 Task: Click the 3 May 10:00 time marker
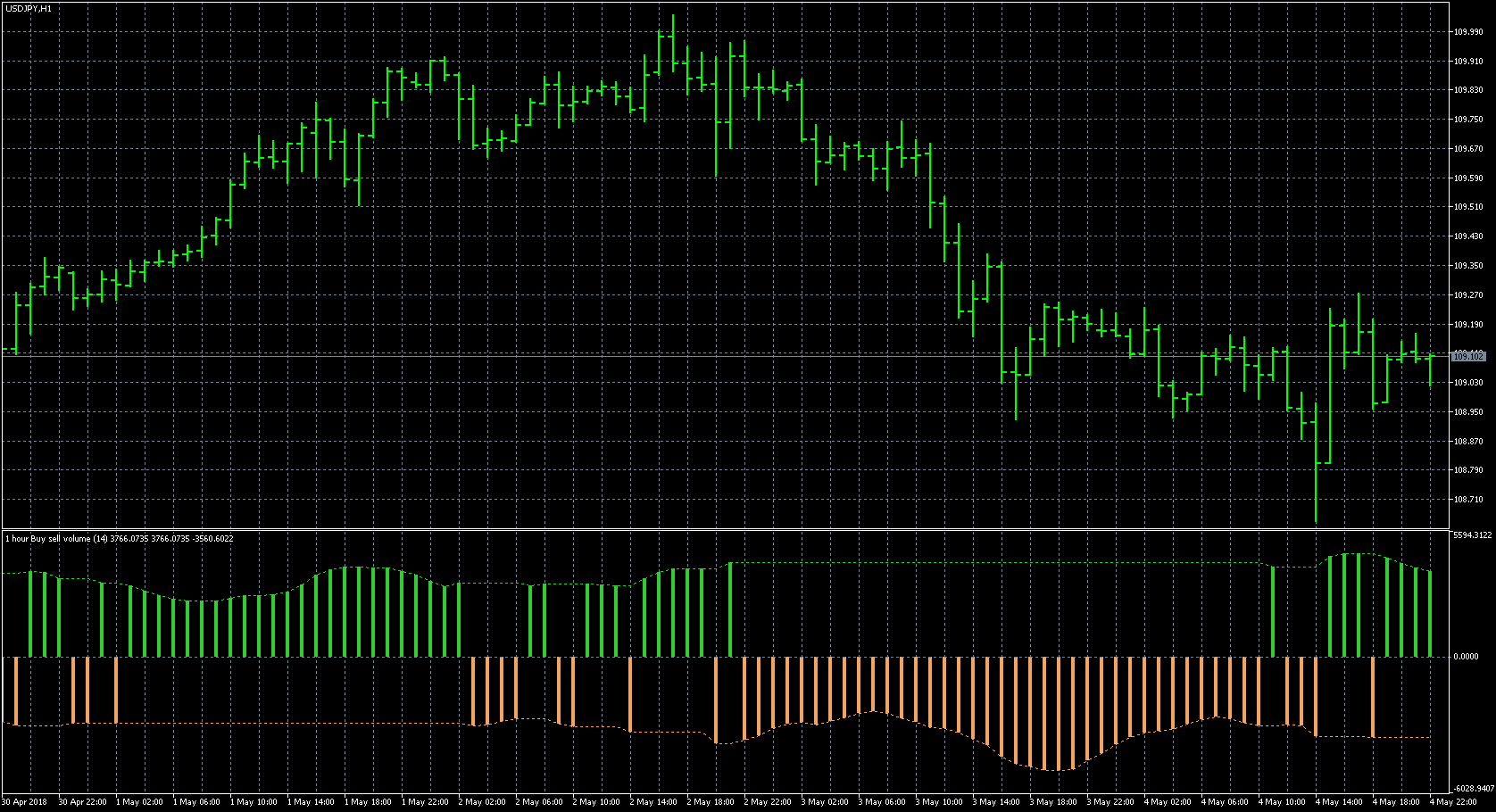(x=937, y=802)
